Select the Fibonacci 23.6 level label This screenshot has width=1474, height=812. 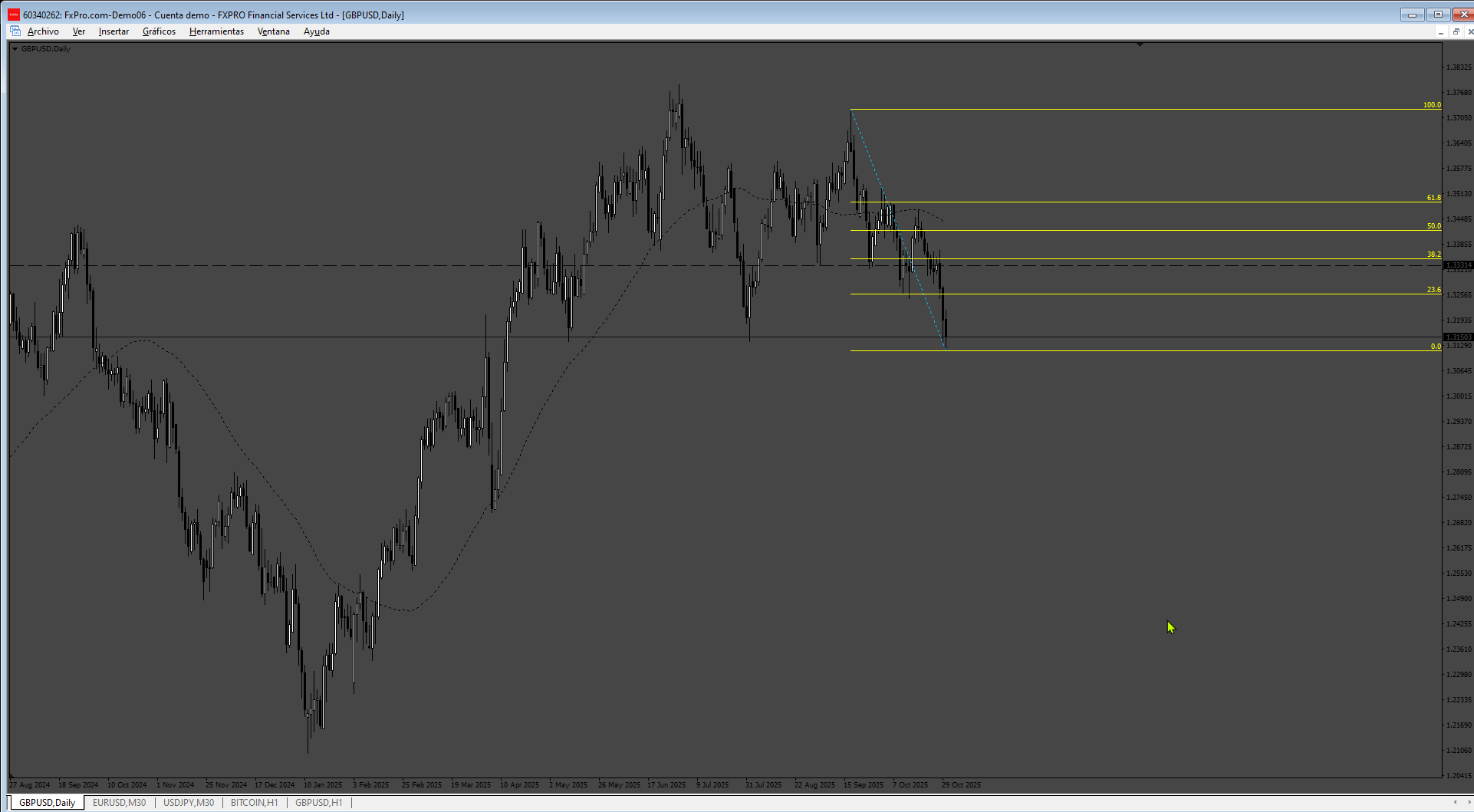pyautogui.click(x=1433, y=290)
